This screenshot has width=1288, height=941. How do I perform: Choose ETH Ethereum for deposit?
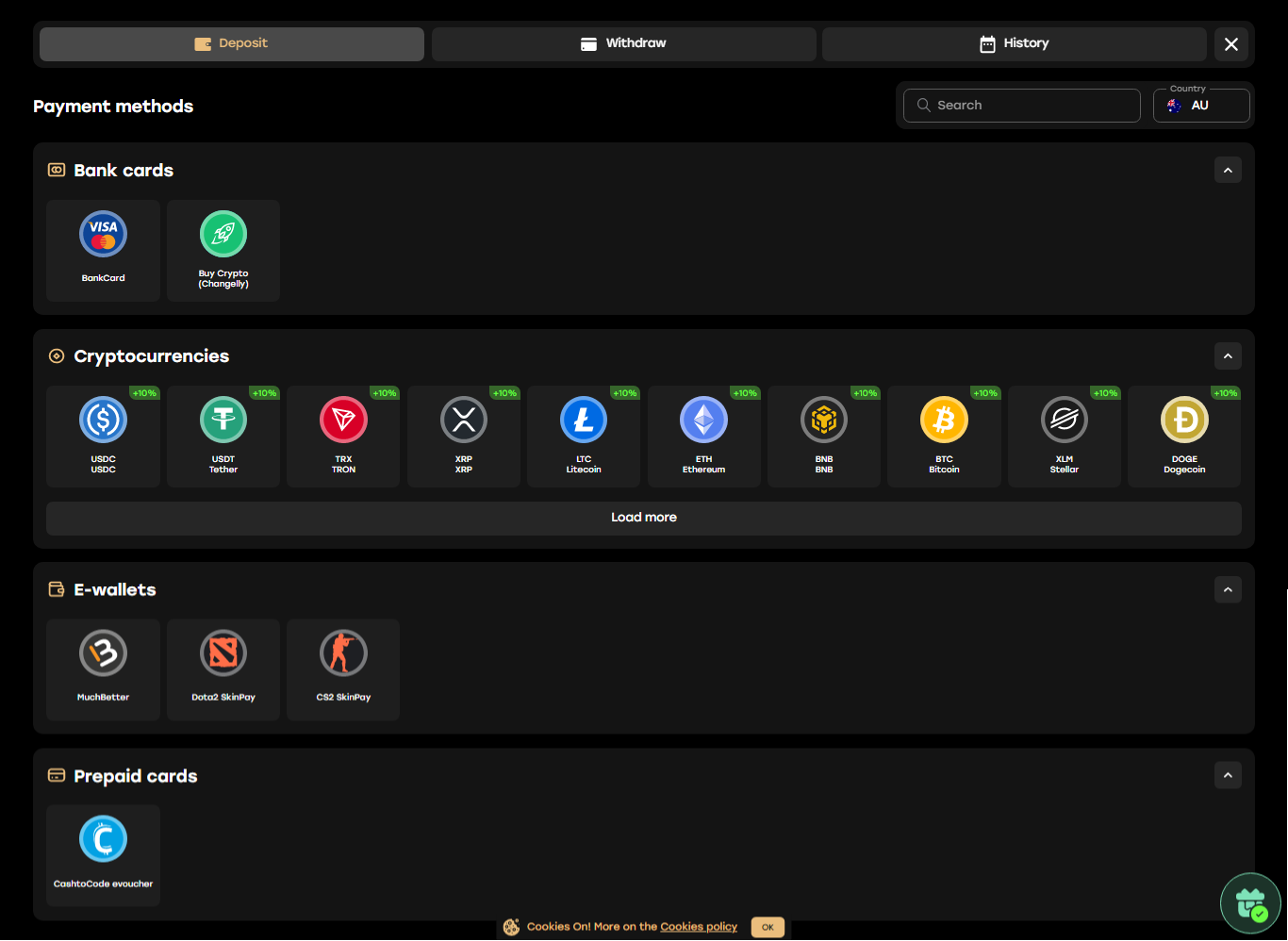pyautogui.click(x=703, y=436)
